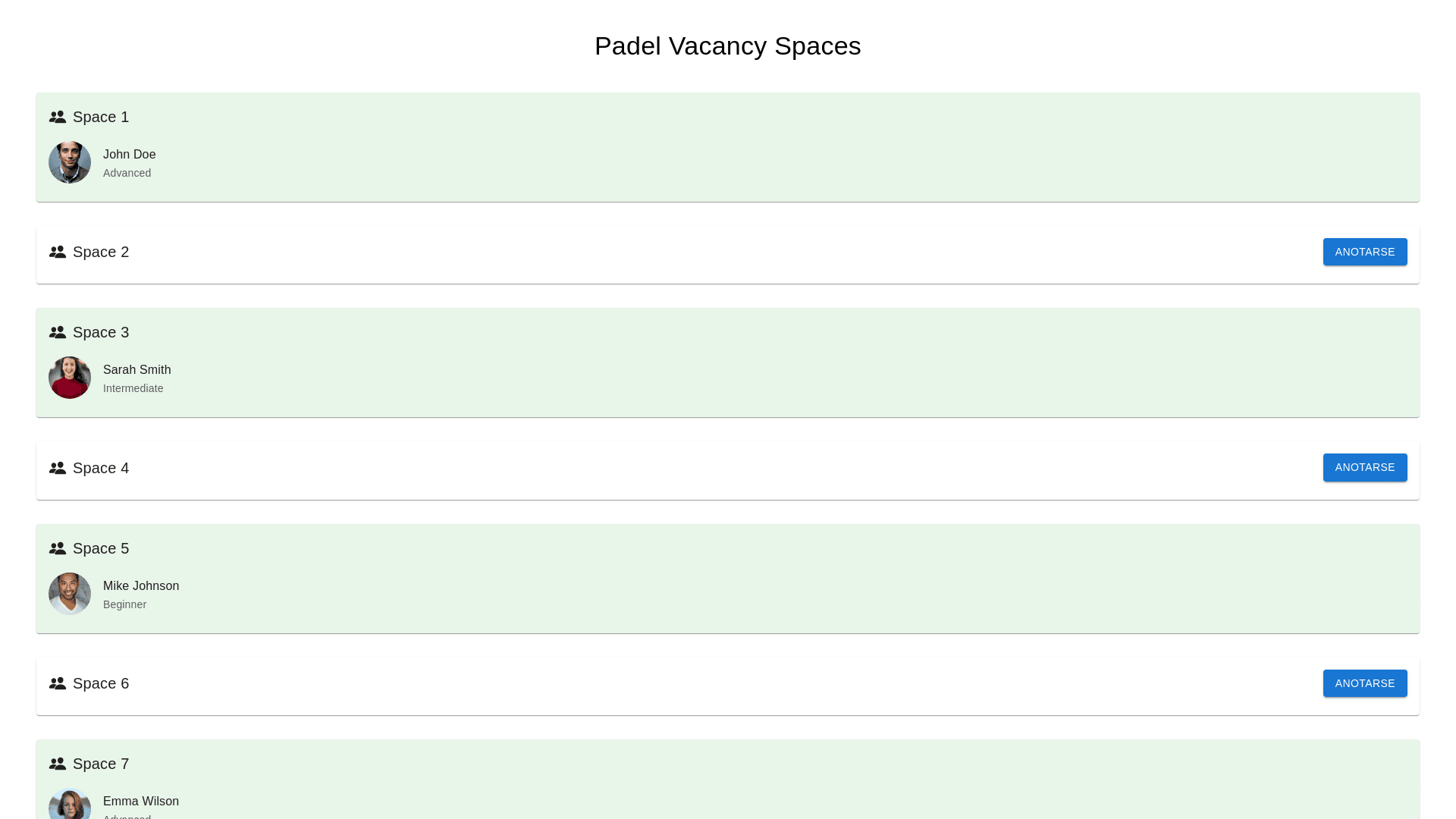Click the Mike Johnson player name

click(x=141, y=586)
